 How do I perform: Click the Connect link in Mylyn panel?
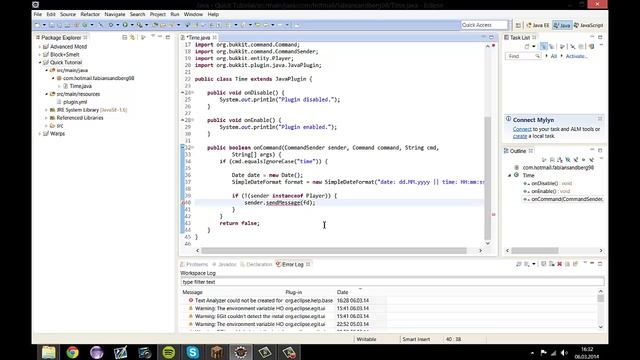tap(522, 129)
